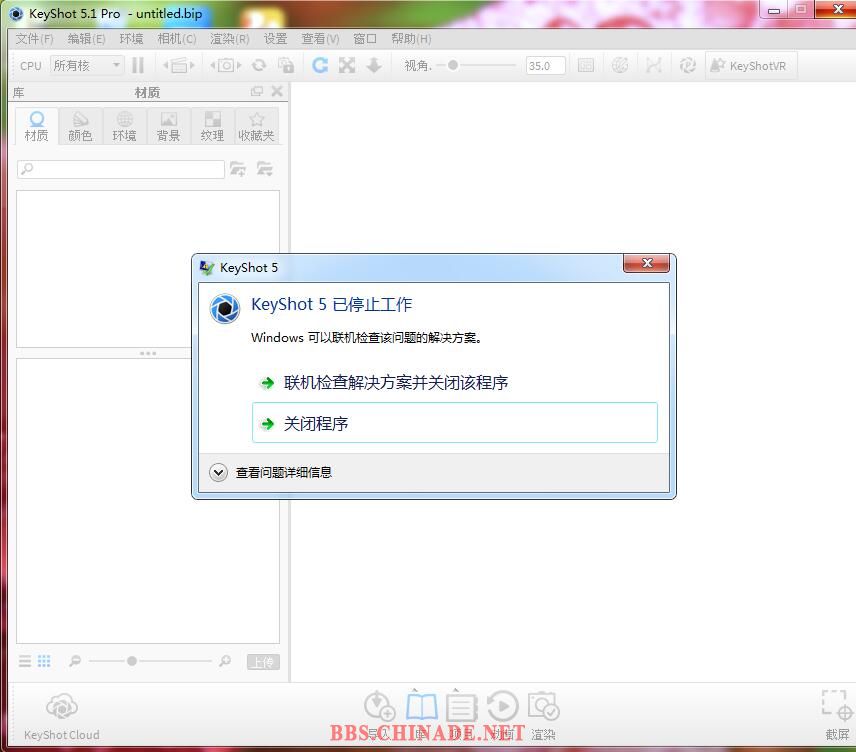This screenshot has height=752, width=856.
Task: Choose 联机检查解决方案并关闭该程序 option
Action: tap(395, 382)
